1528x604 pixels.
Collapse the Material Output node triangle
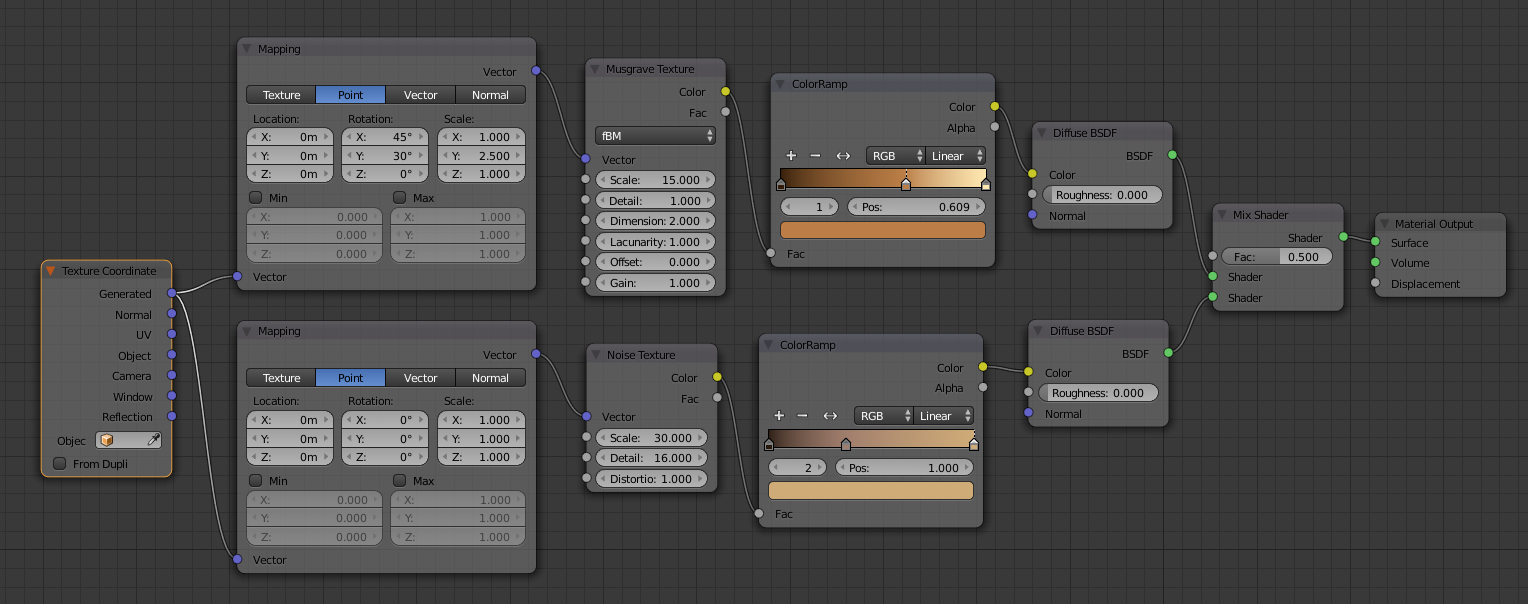click(1385, 224)
